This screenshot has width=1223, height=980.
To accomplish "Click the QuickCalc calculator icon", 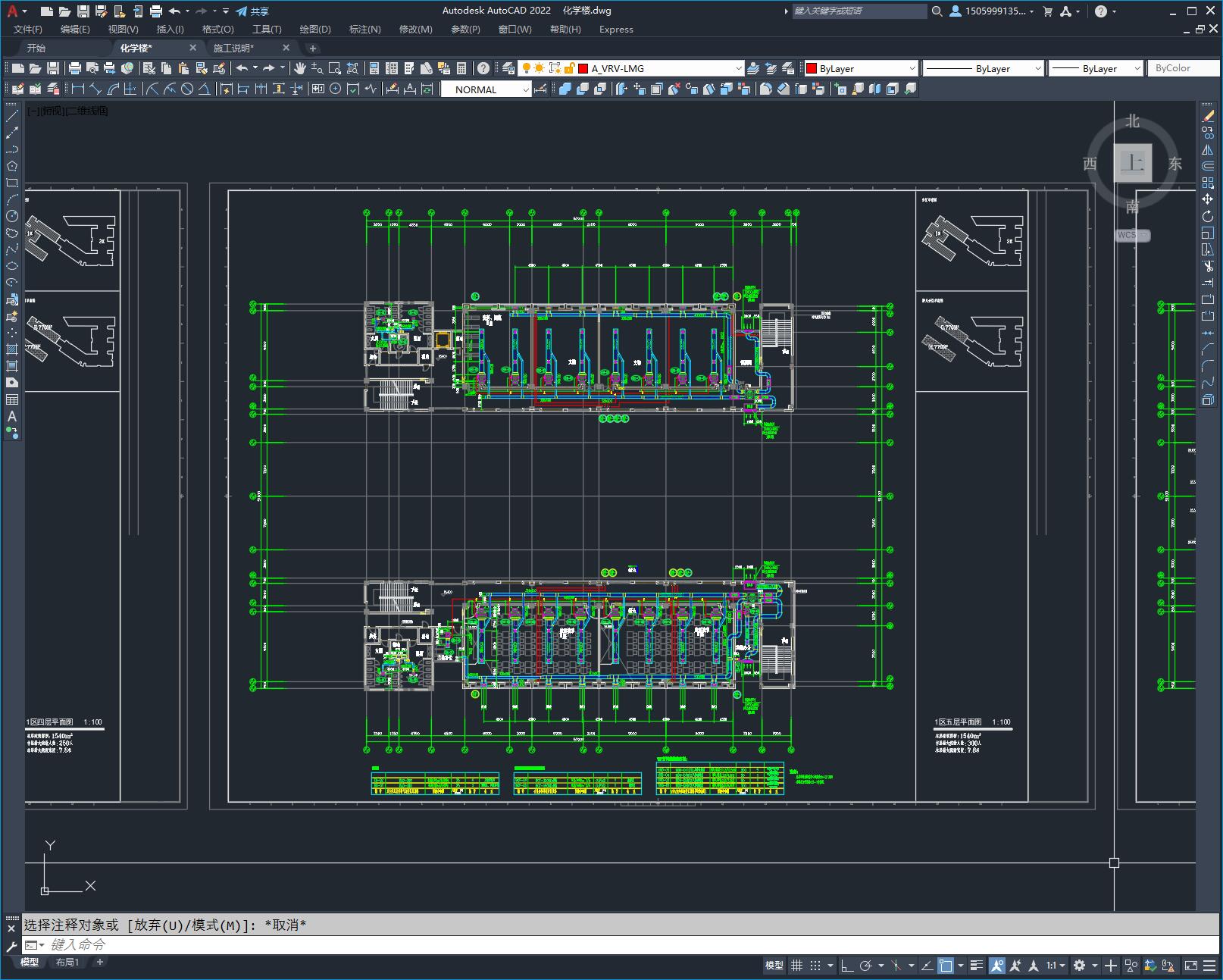I will coord(461,68).
